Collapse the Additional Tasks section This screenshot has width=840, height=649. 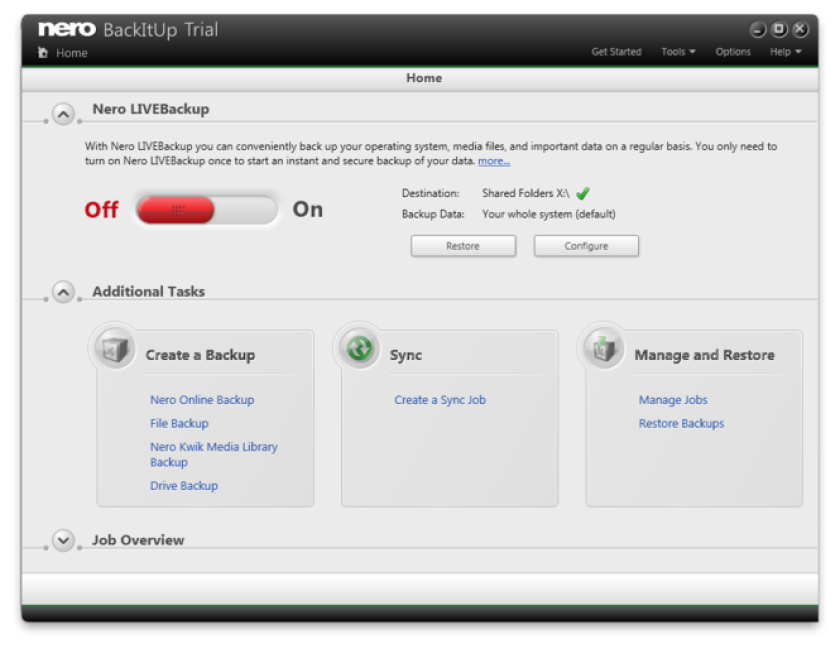(x=63, y=292)
